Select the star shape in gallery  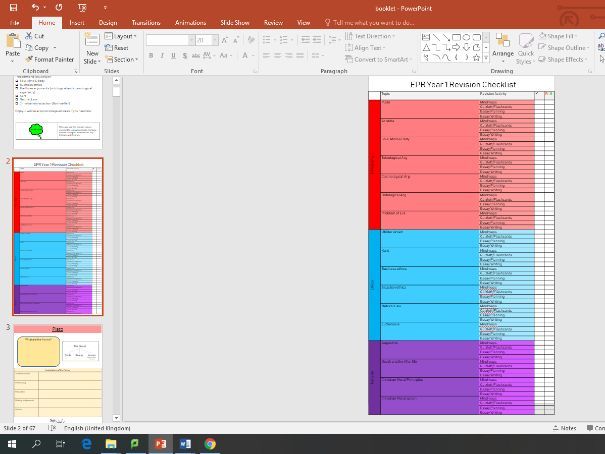[x=477, y=58]
